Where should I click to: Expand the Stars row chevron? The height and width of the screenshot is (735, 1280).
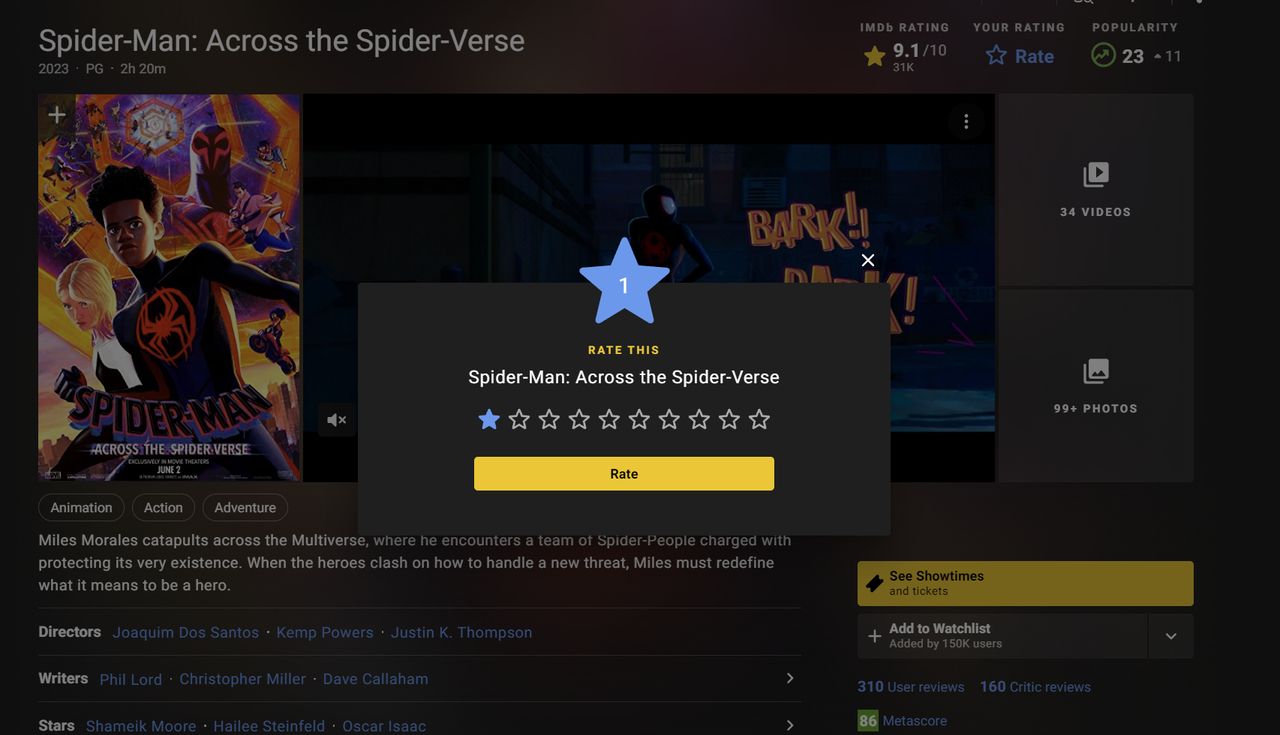tap(790, 725)
